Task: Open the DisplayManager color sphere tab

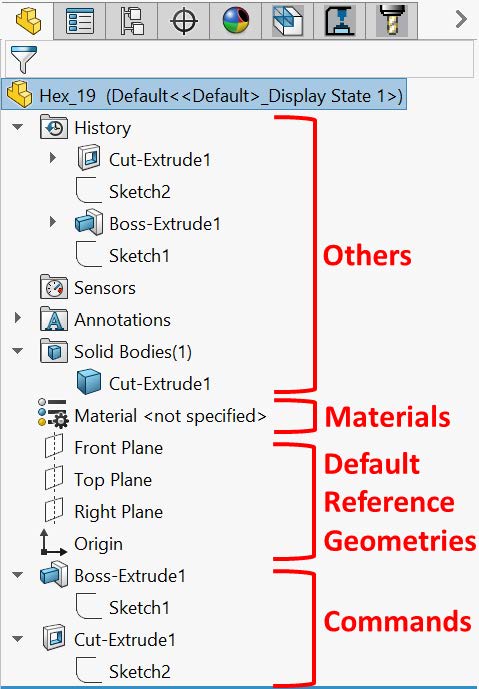Action: click(x=236, y=20)
